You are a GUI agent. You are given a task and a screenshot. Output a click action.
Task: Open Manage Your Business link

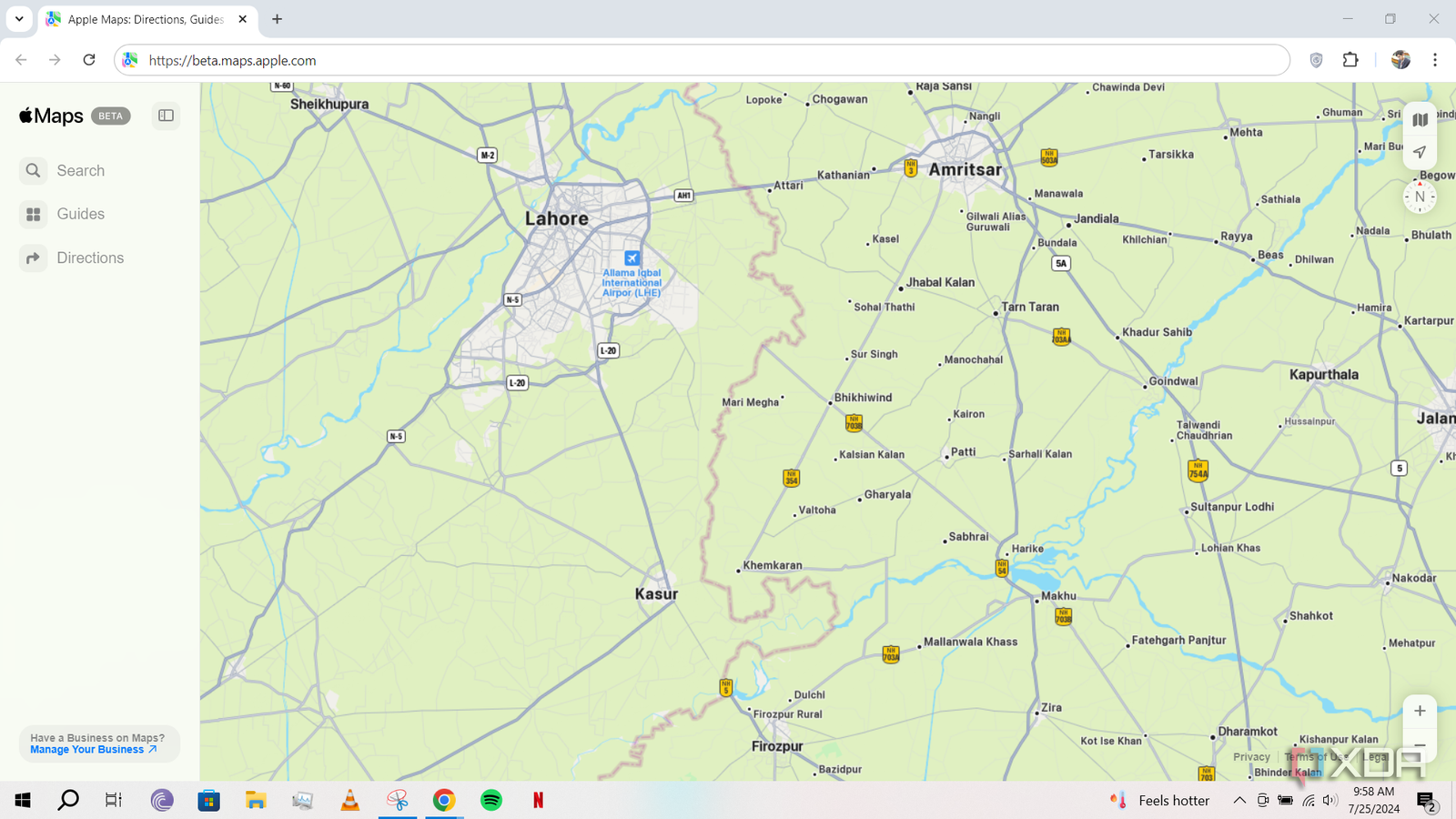click(x=93, y=750)
